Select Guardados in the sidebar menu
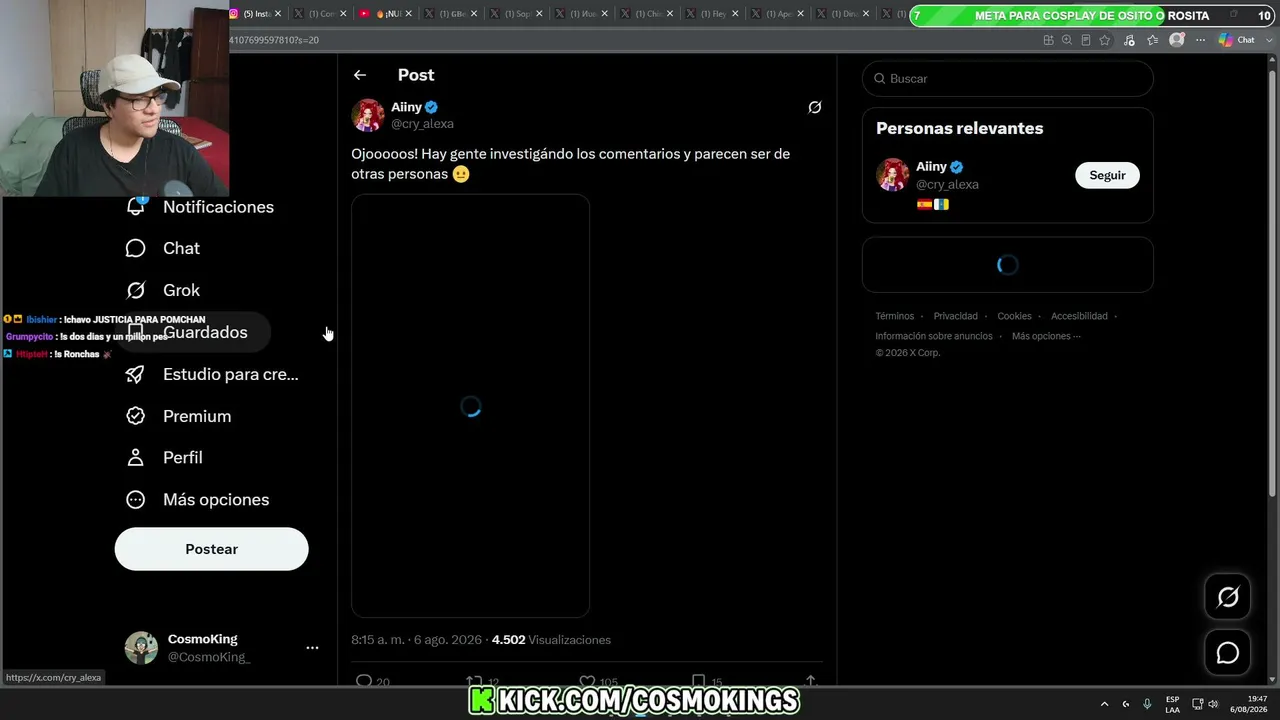The image size is (1280, 720). [193, 332]
